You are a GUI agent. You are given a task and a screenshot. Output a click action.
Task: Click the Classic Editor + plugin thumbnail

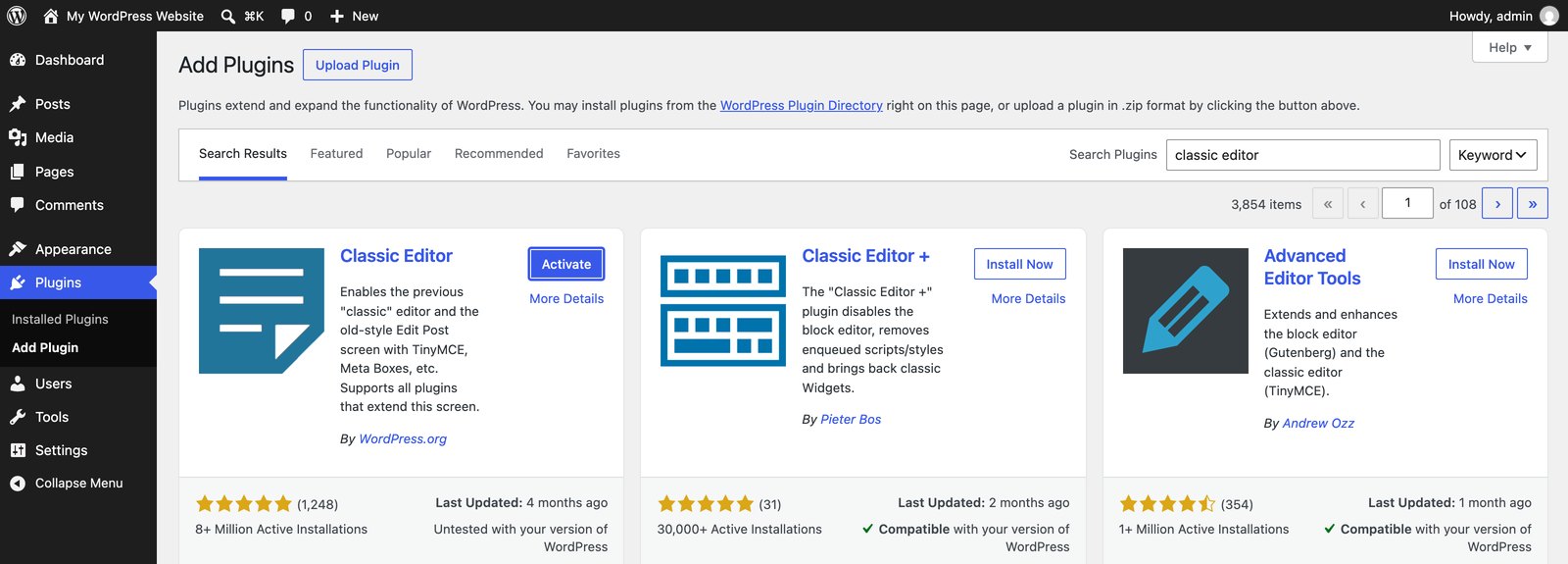tap(723, 311)
